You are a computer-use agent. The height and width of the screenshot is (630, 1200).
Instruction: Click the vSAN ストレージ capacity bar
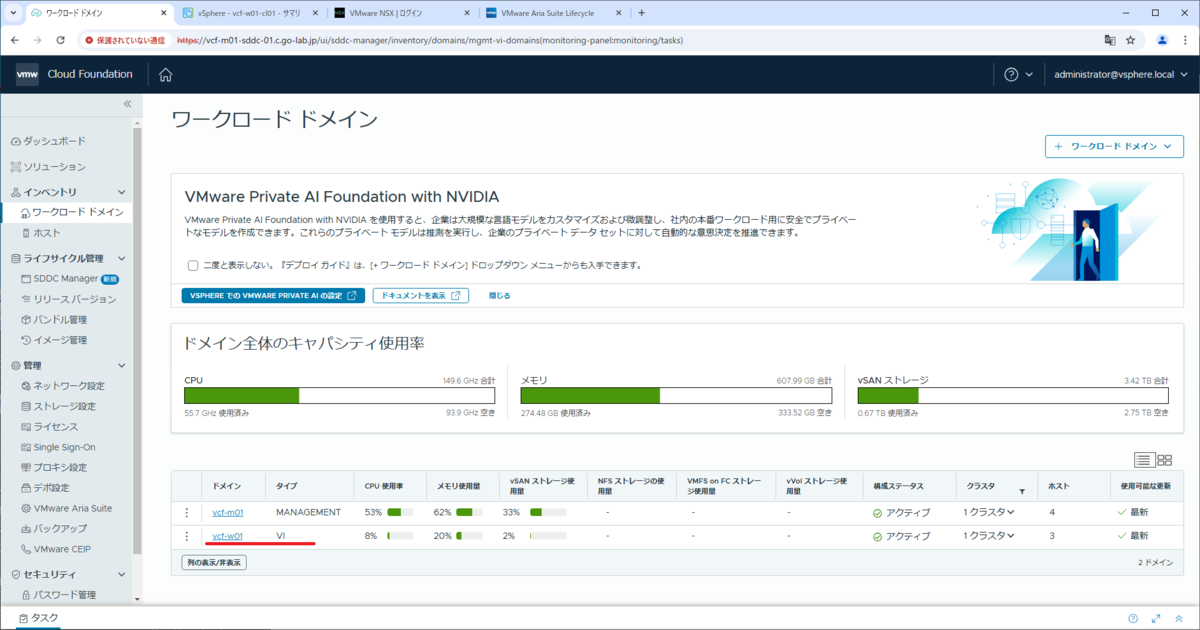[1013, 395]
